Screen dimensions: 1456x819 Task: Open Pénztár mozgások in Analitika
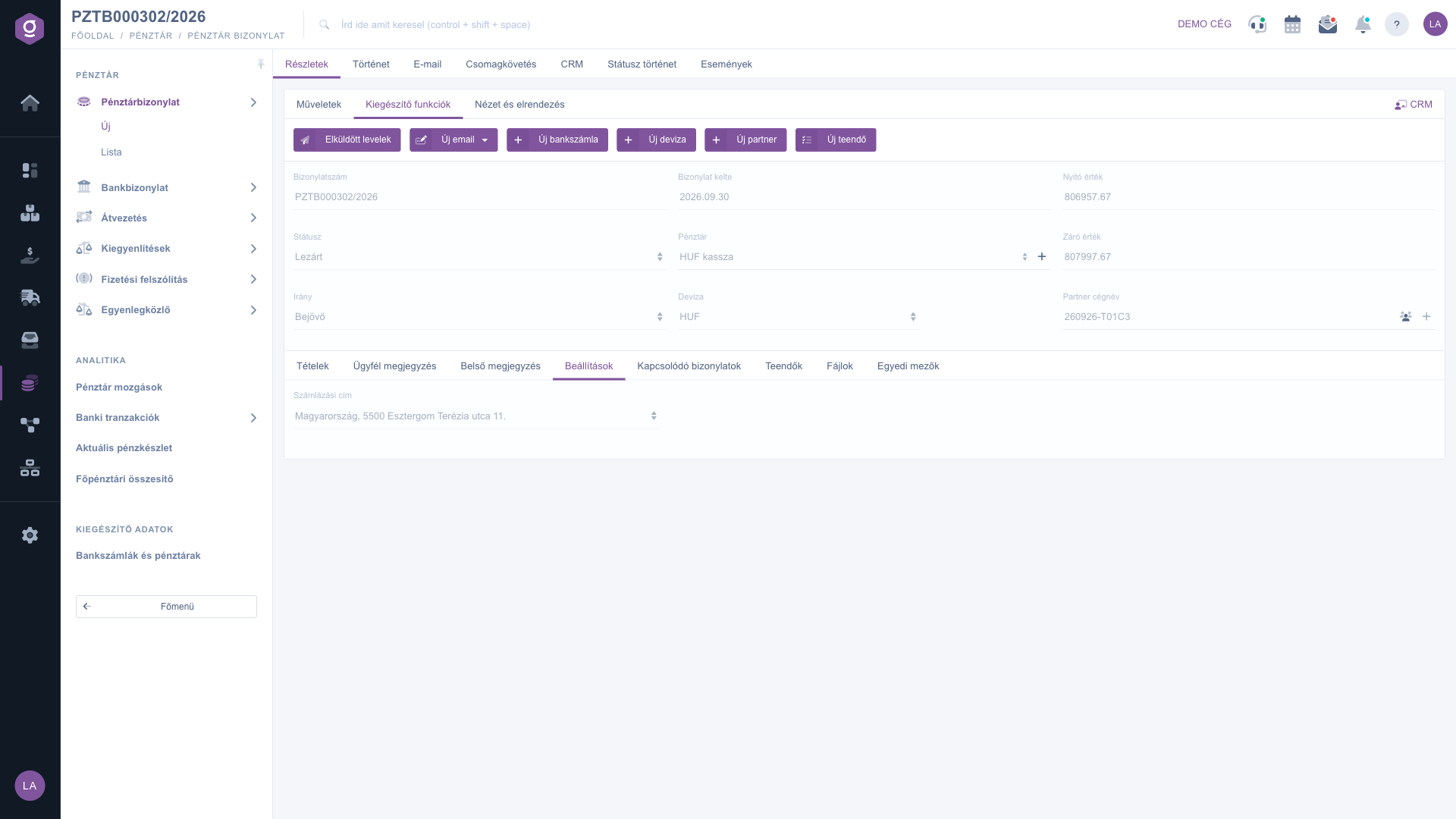(119, 388)
